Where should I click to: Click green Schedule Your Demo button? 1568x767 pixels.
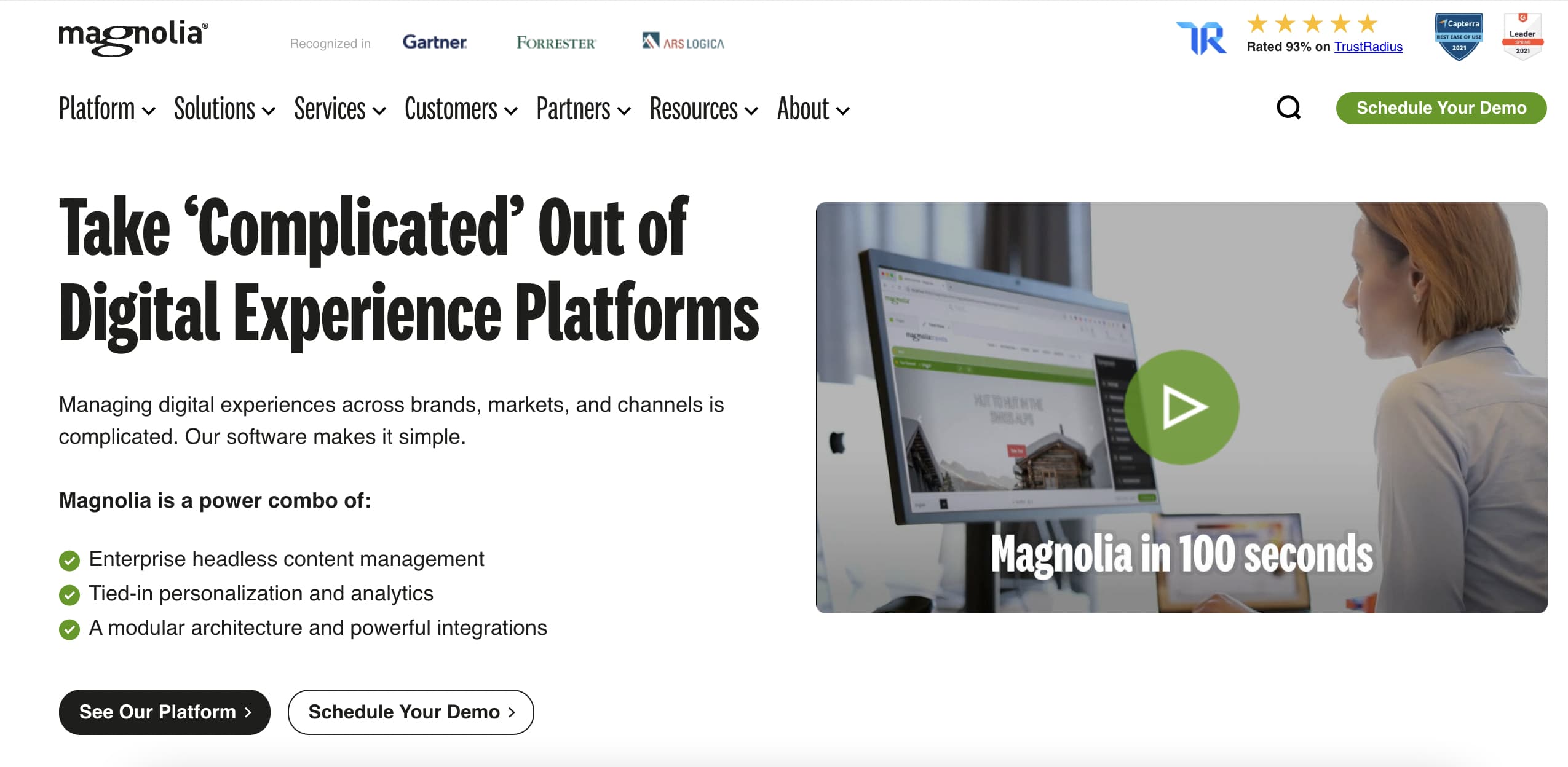click(1441, 108)
